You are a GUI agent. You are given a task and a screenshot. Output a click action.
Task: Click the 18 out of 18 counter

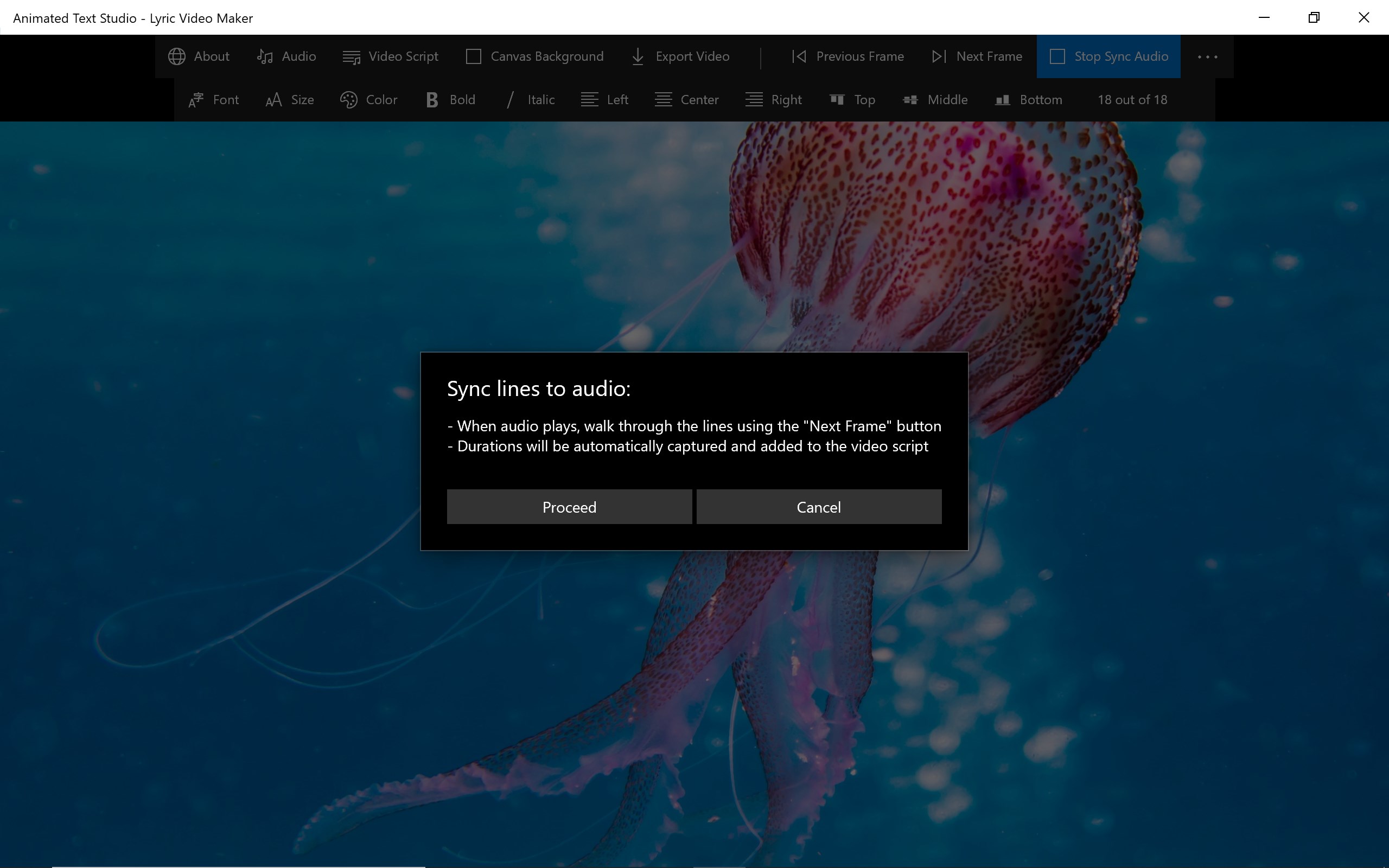1132,100
